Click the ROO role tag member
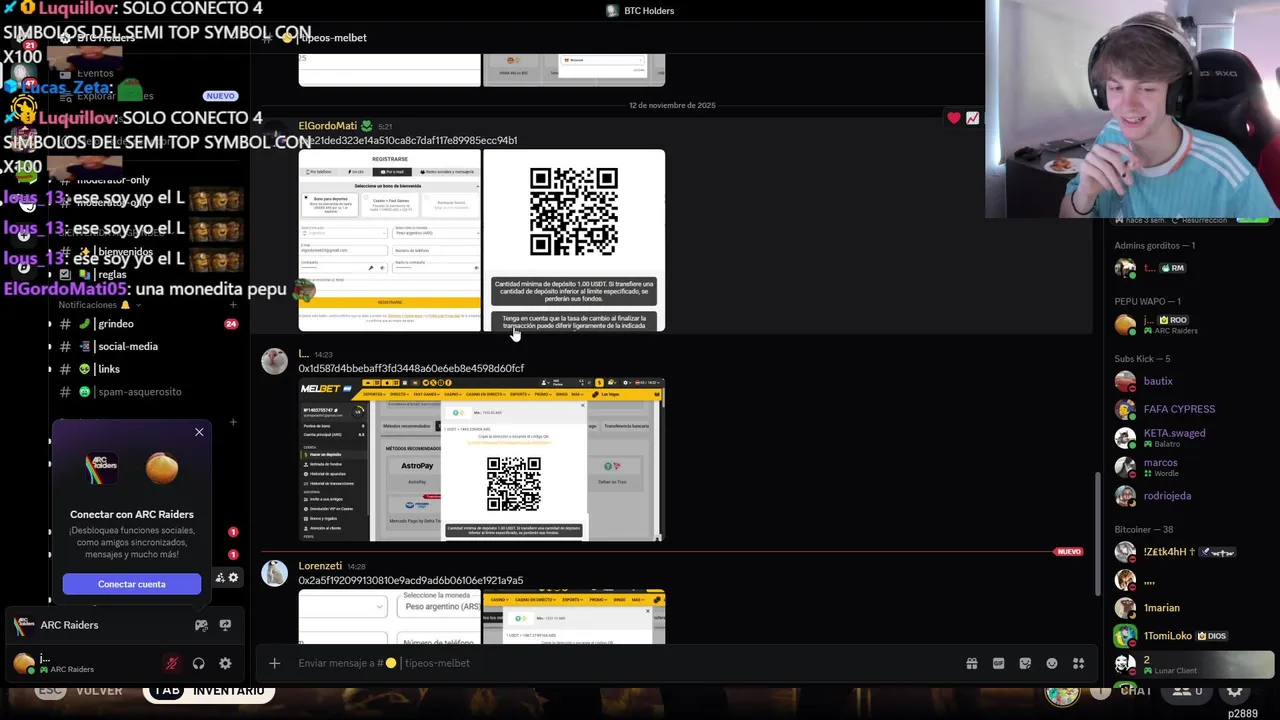Screen dimensions: 1280x720 pyautogui.click(x=1173, y=320)
